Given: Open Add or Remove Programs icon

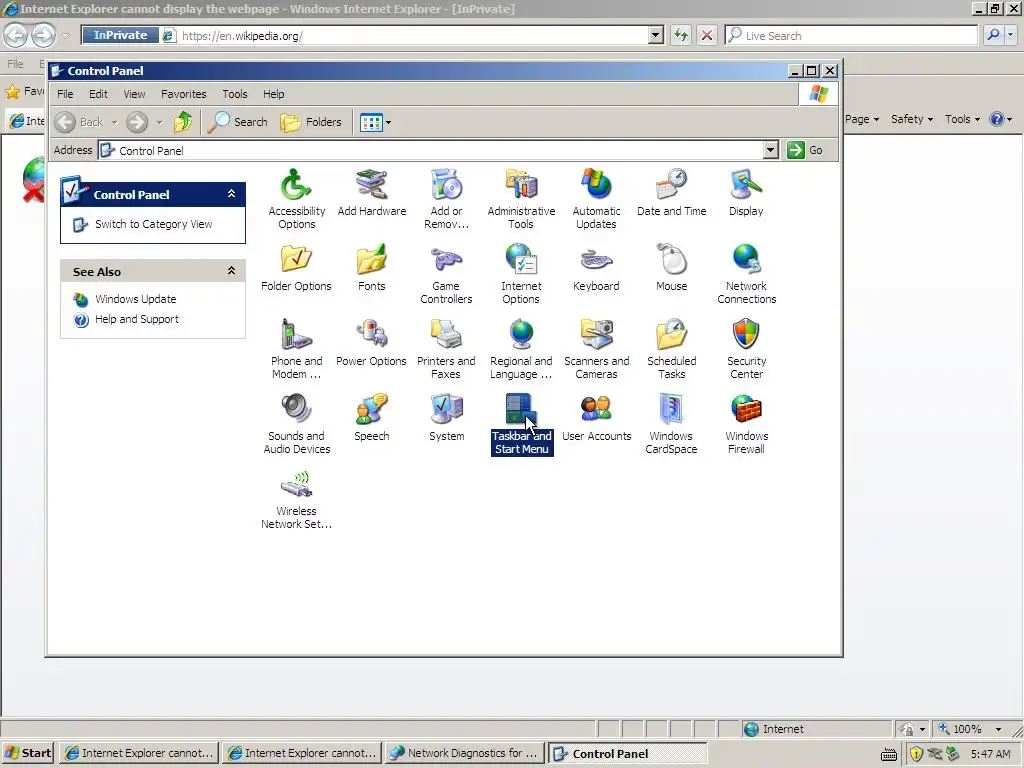Looking at the screenshot, I should tap(446, 199).
